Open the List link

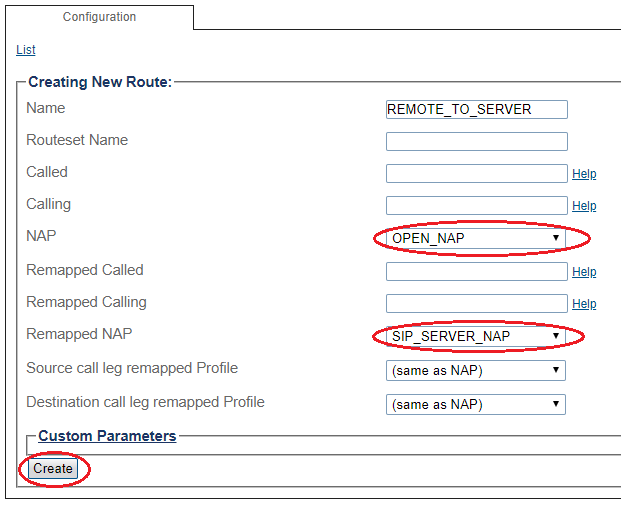[26, 50]
